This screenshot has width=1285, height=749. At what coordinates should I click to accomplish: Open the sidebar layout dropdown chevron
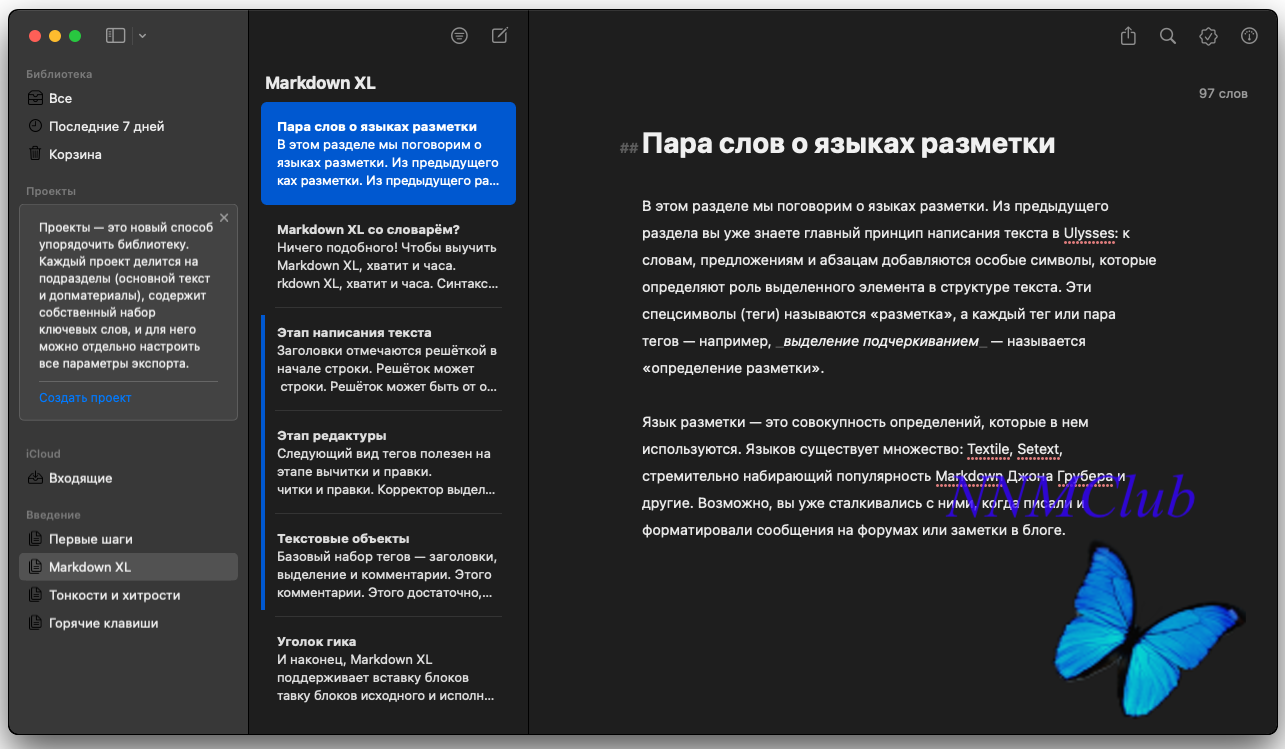[143, 36]
